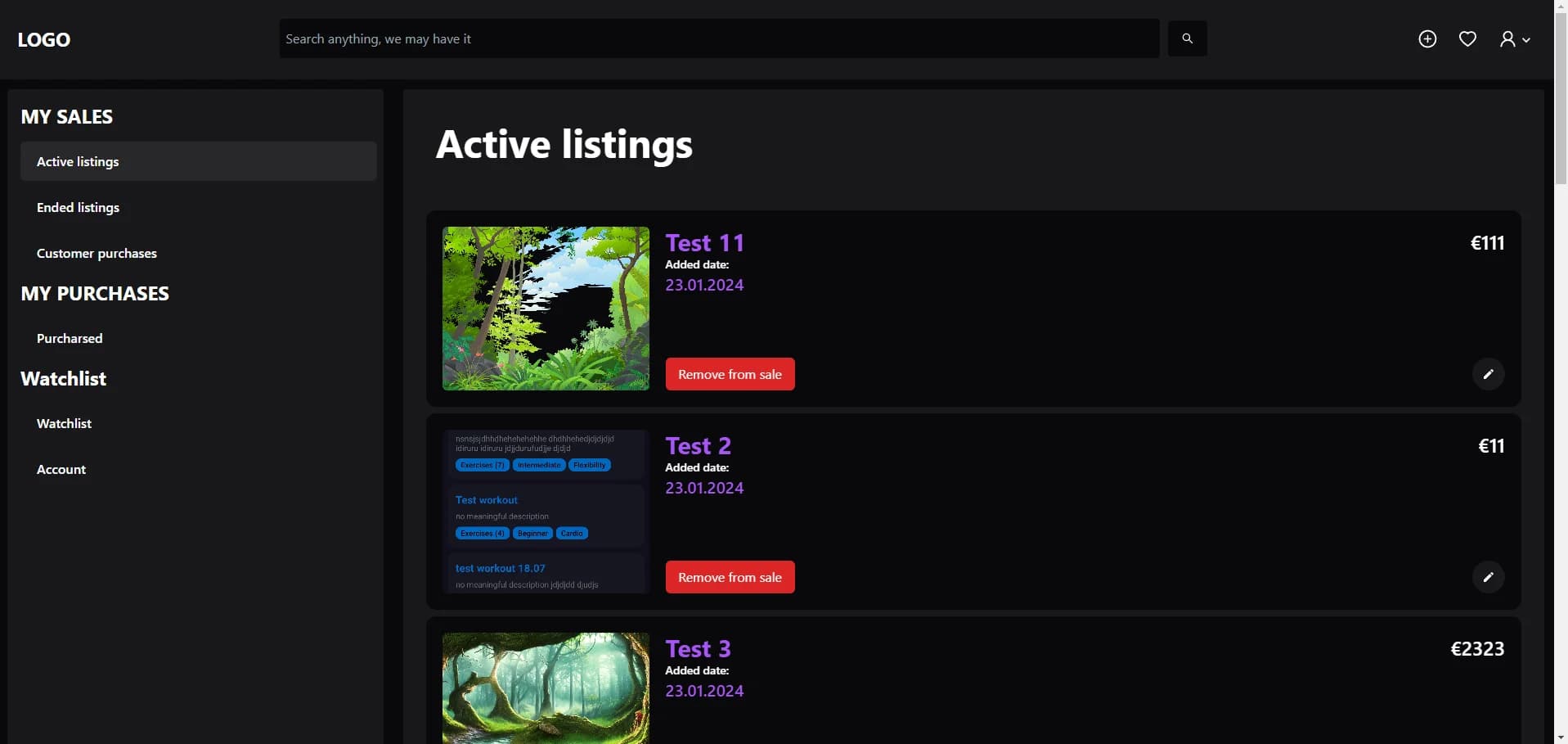
Task: Open the user account dropdown menu
Action: click(x=1514, y=39)
